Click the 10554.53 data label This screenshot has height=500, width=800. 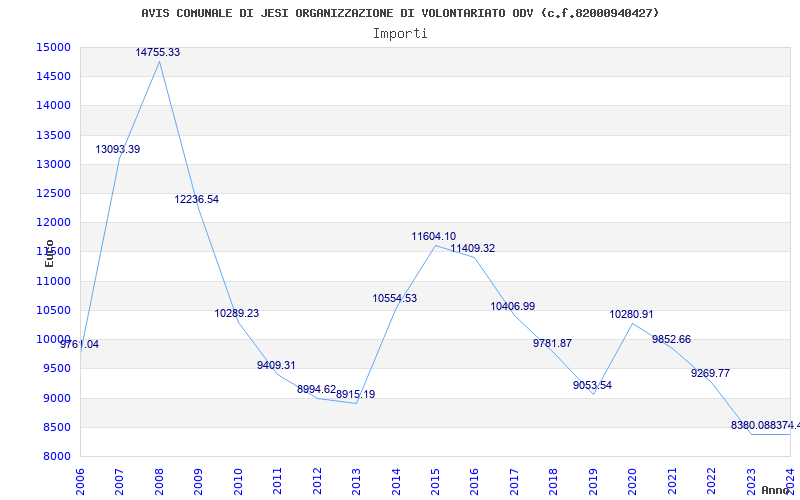coord(395,298)
